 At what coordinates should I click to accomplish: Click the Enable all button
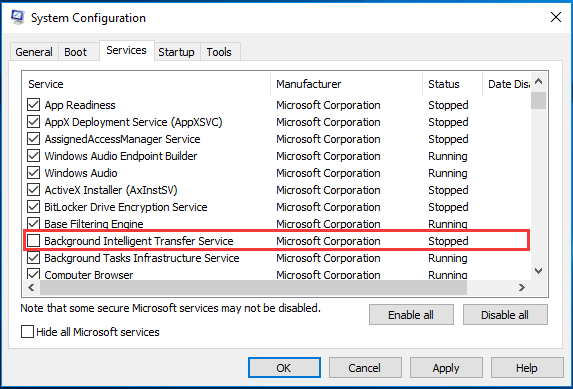point(411,315)
